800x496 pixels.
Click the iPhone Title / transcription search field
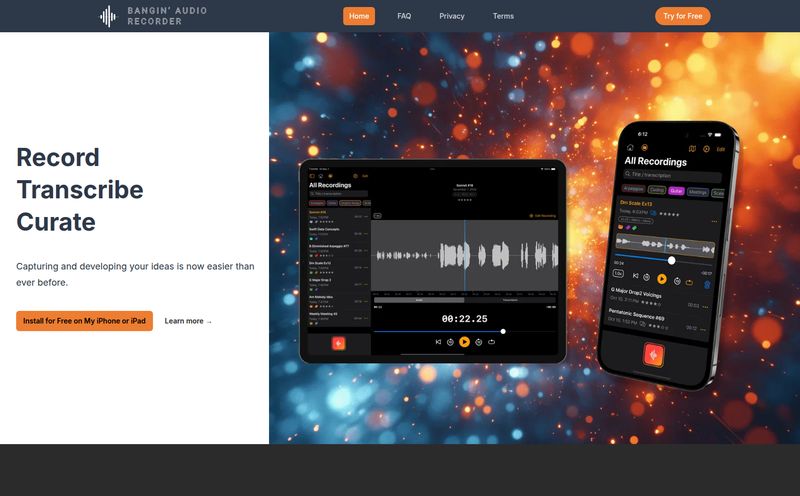672,175
